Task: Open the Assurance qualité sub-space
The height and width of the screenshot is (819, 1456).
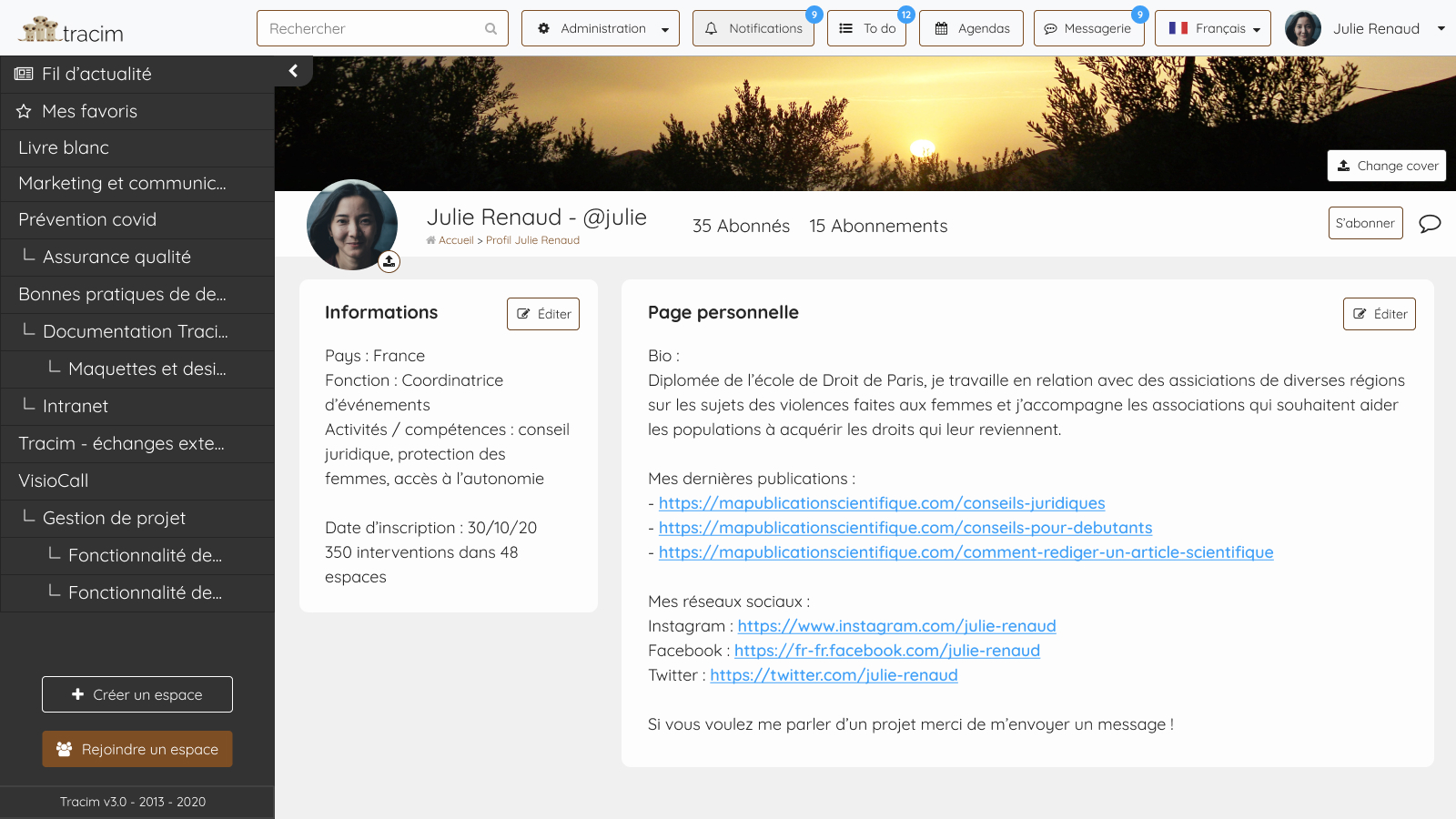Action: (137, 258)
